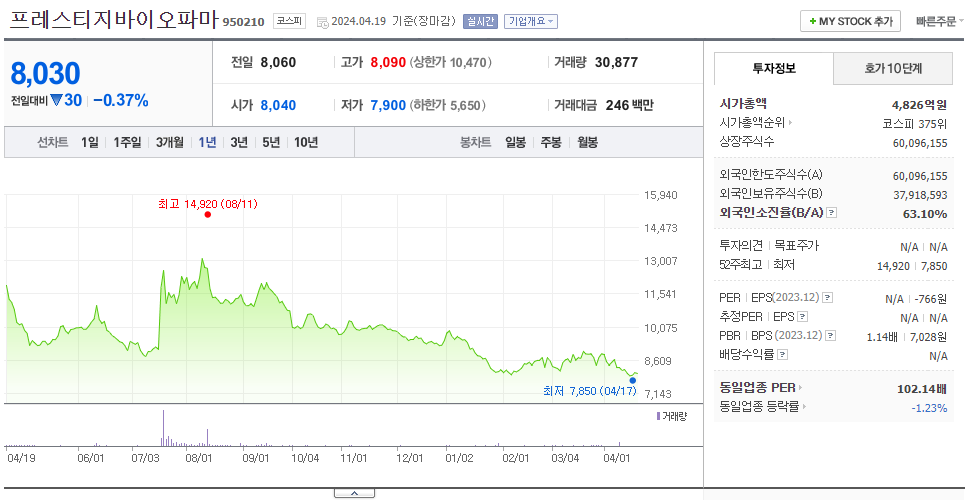Select the 일봉 candle chart
The height and width of the screenshot is (500, 968).
click(515, 143)
